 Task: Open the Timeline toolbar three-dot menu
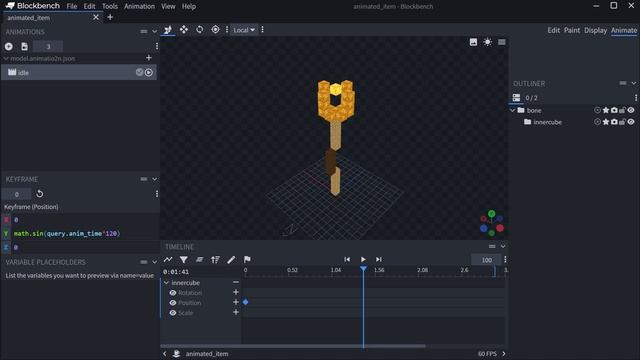coord(505,260)
